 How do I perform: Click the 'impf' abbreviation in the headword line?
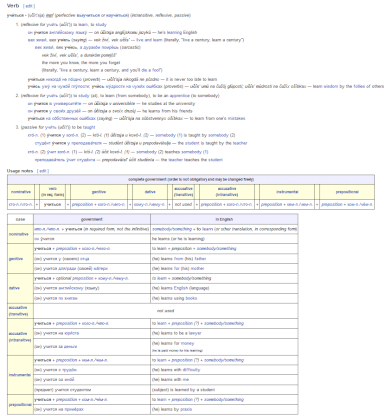pyautogui.click(x=50, y=15)
